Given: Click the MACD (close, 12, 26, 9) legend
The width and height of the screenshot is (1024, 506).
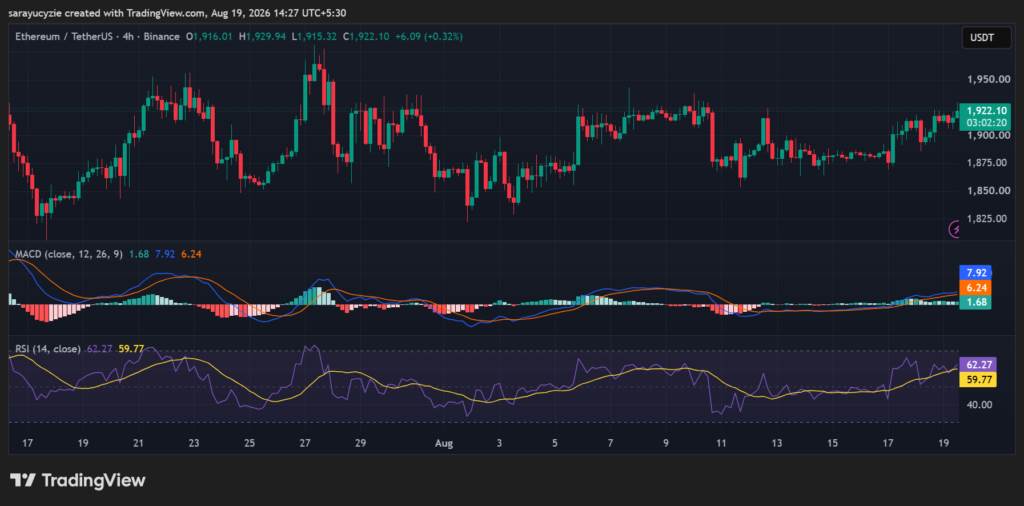Looking at the screenshot, I should pyautogui.click(x=69, y=254).
